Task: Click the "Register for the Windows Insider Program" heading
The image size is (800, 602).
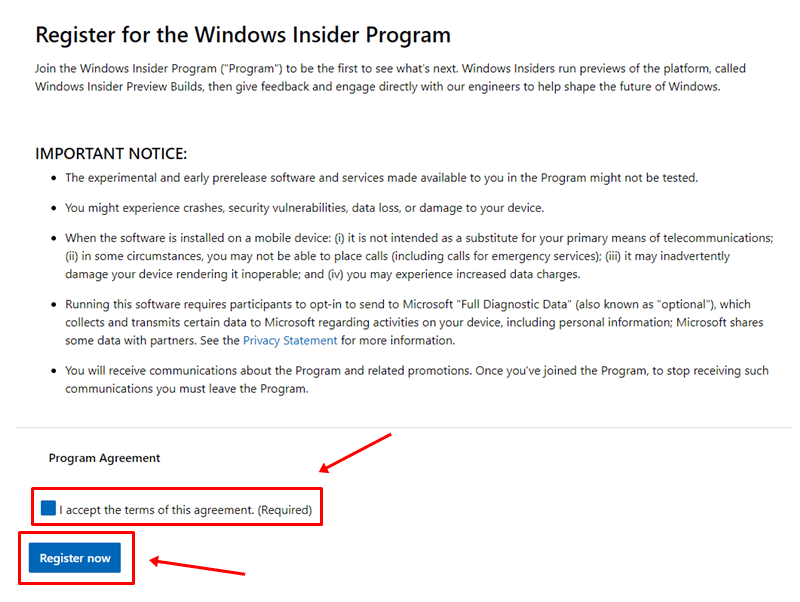Action: coord(243,35)
